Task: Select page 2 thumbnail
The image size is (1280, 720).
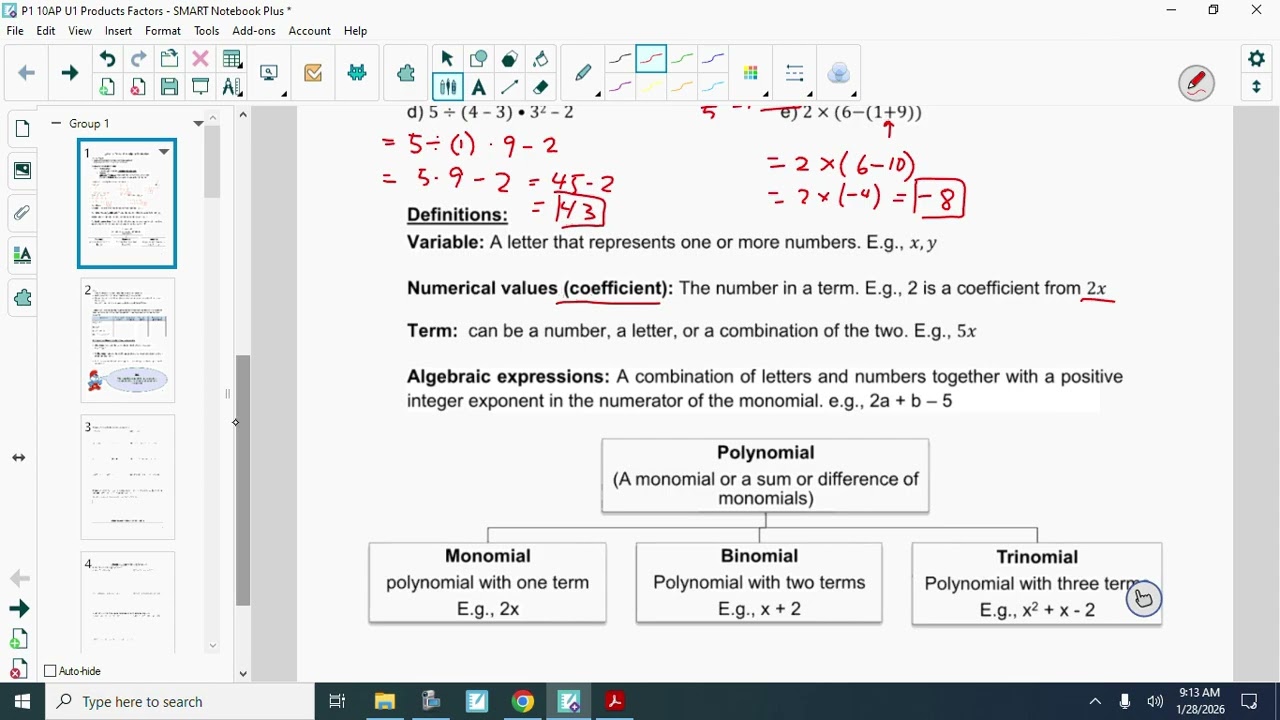Action: point(128,341)
